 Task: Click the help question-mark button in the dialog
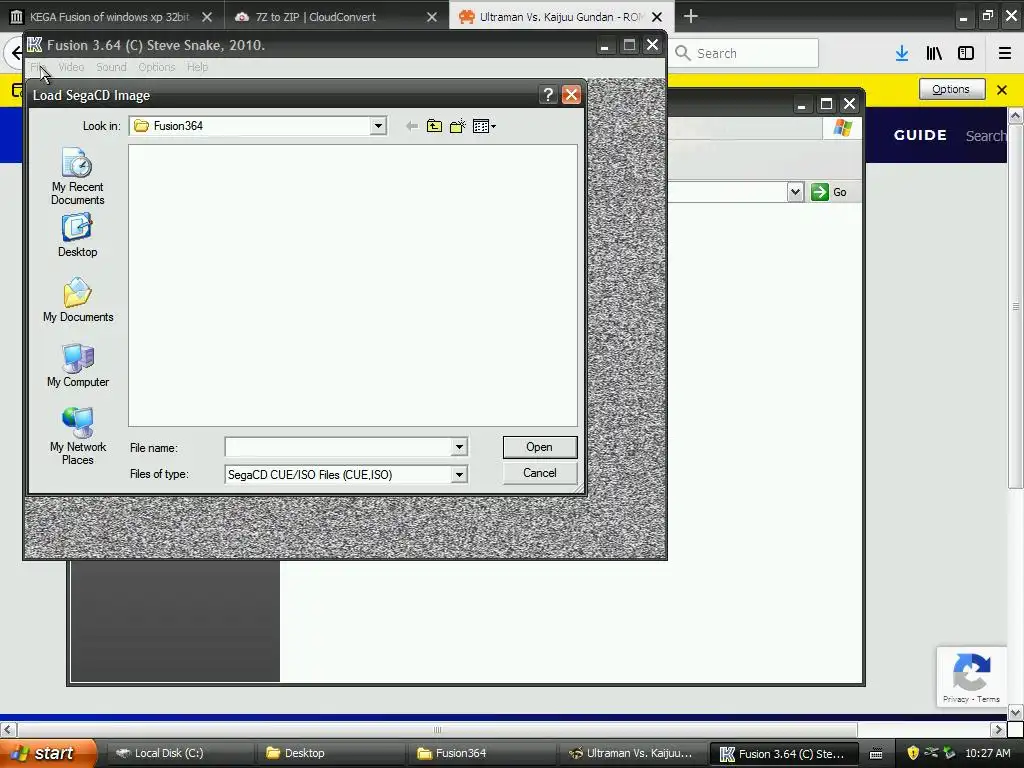548,95
